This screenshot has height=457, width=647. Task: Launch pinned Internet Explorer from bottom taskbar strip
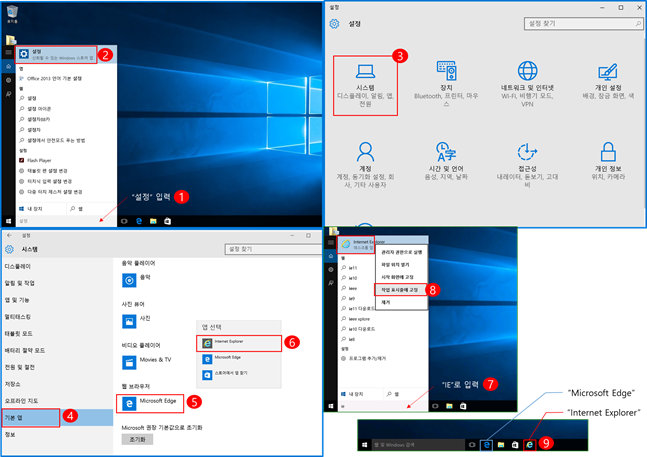click(x=529, y=445)
